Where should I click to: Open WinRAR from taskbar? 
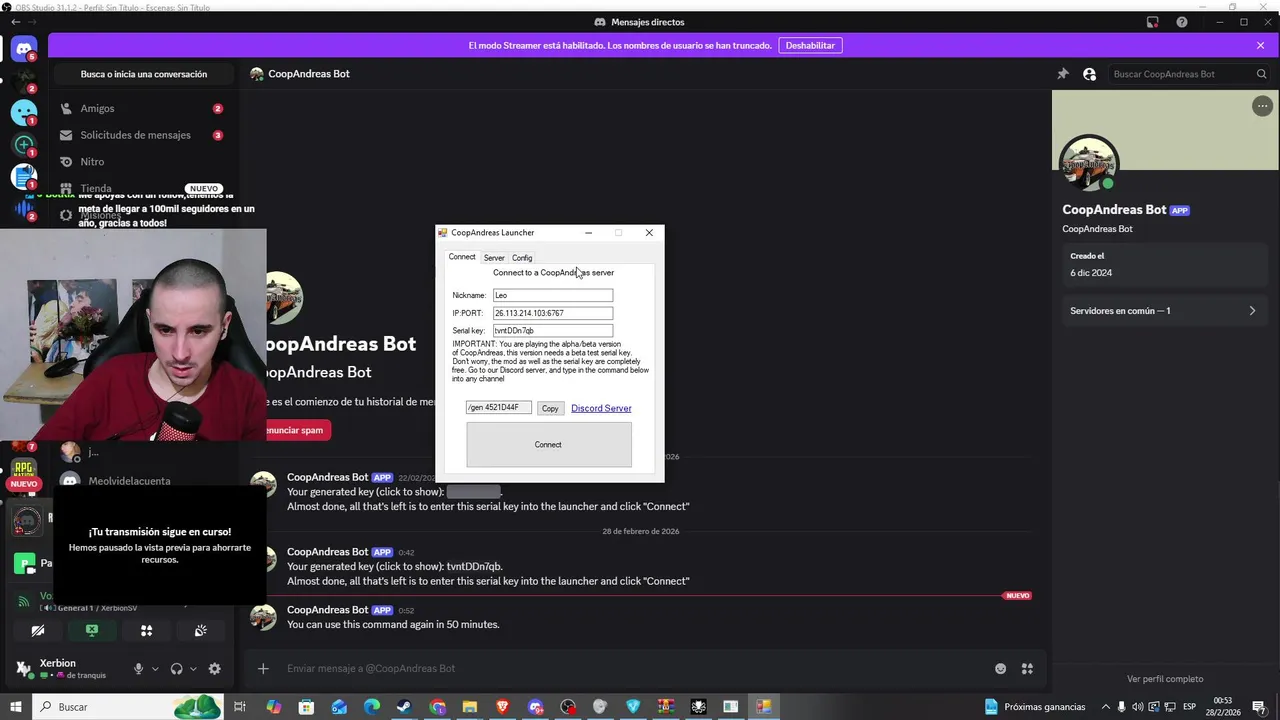(665, 707)
